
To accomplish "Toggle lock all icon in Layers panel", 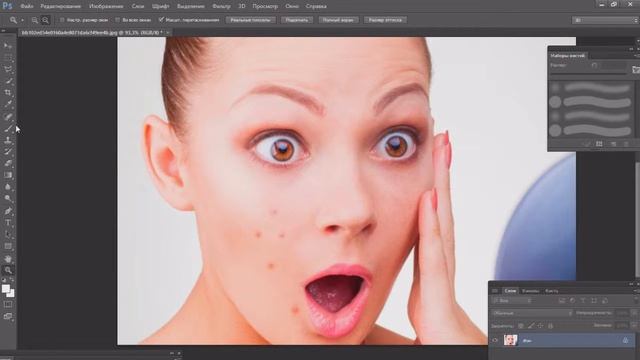I will pyautogui.click(x=550, y=326).
